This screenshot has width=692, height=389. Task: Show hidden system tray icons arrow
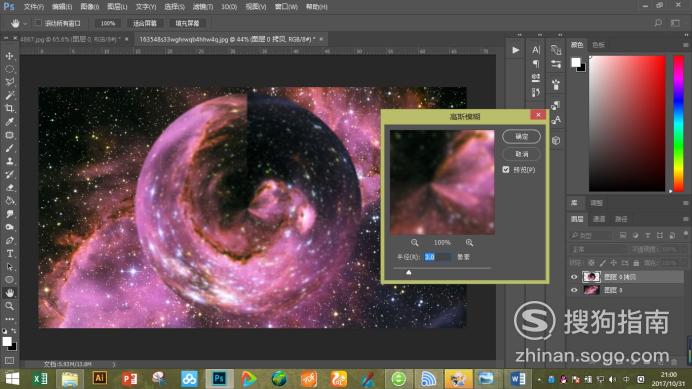coord(539,379)
